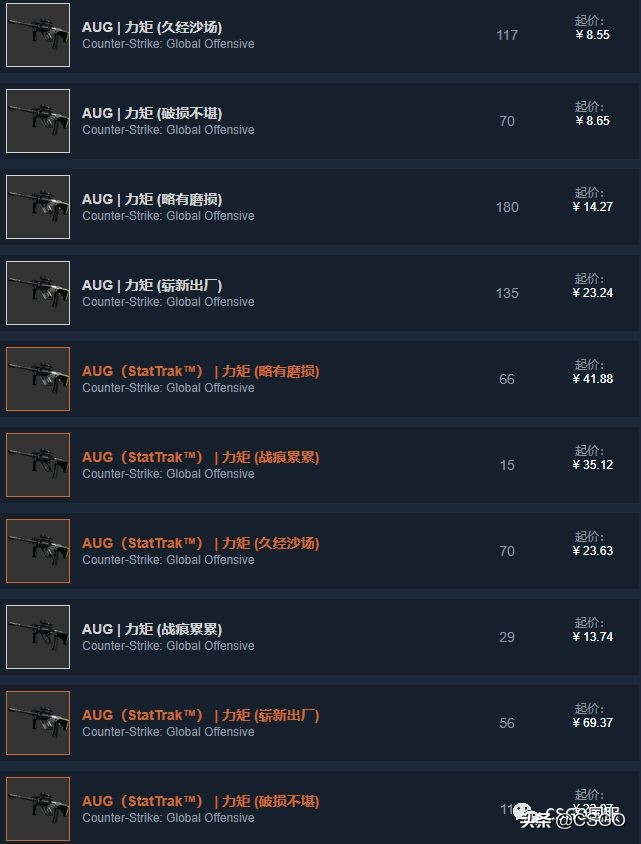
Task: Click the ¥ 69.37 starting price
Action: [x=593, y=723]
